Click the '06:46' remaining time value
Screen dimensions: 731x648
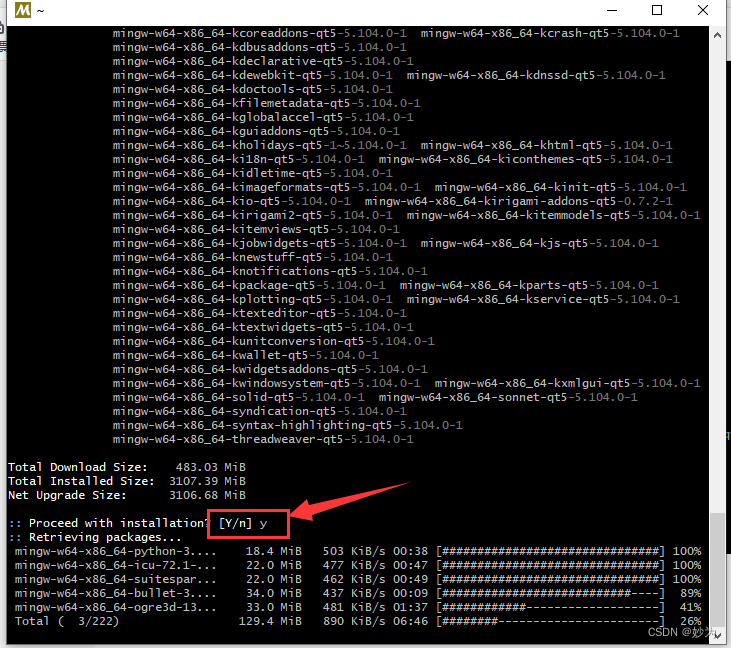pos(410,621)
